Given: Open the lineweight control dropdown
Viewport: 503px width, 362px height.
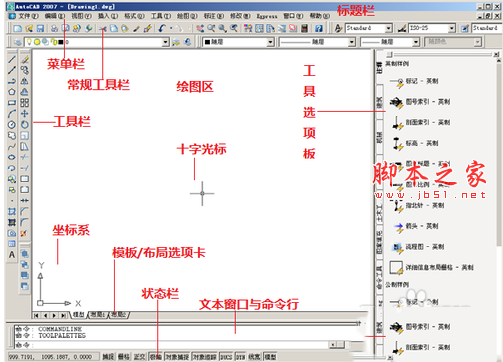Looking at the screenshot, I should [416, 42].
